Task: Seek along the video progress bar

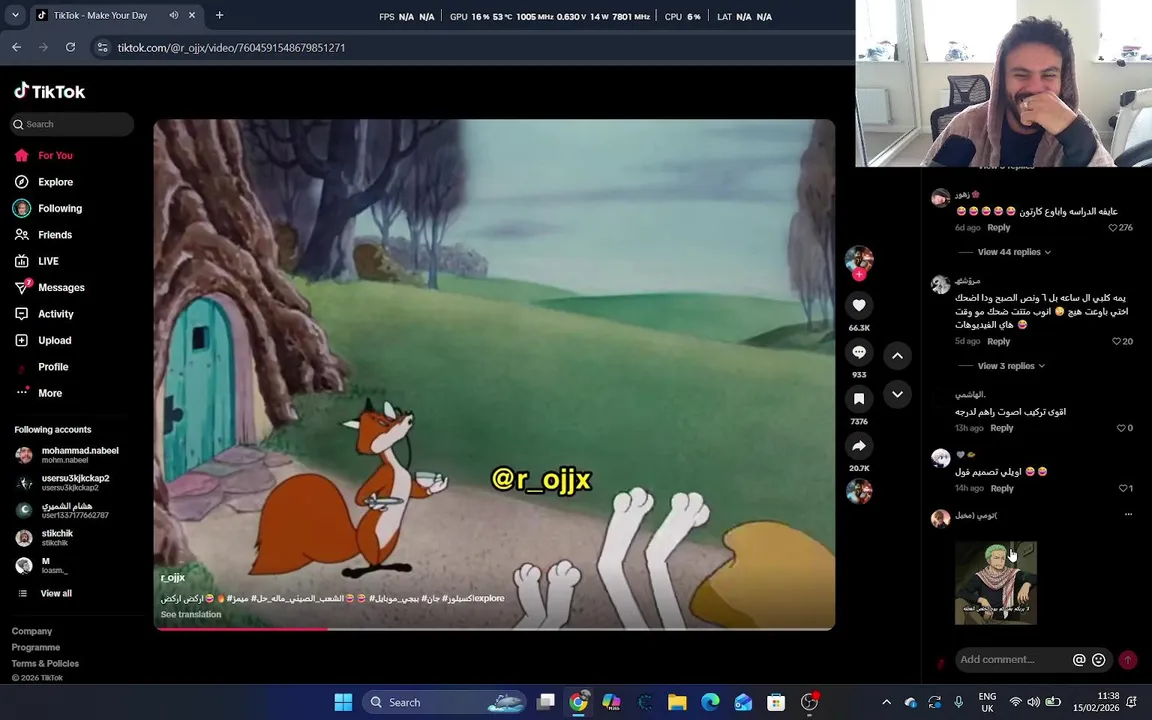Action: (x=494, y=629)
